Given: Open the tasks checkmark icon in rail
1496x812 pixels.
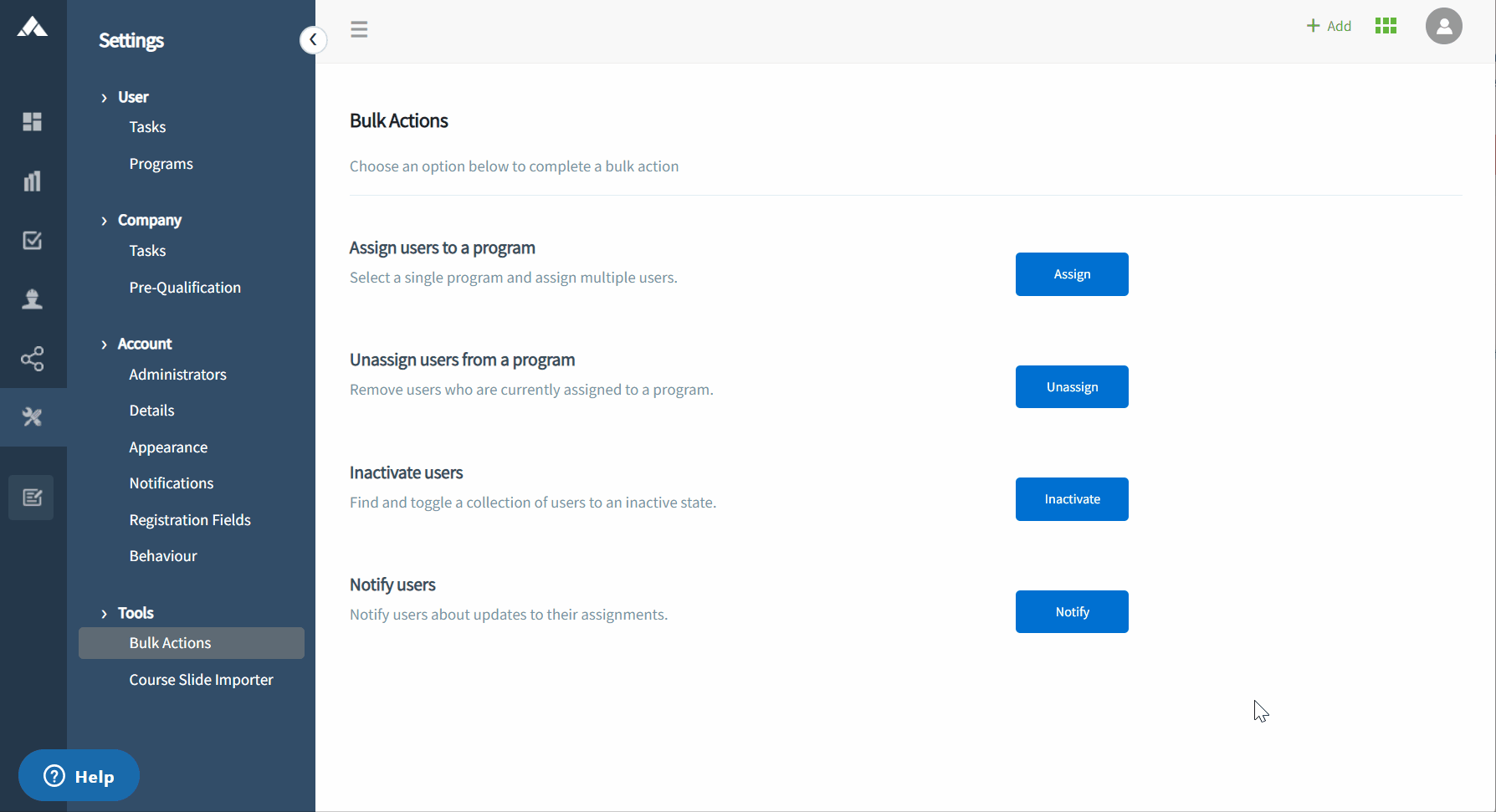Looking at the screenshot, I should [32, 241].
